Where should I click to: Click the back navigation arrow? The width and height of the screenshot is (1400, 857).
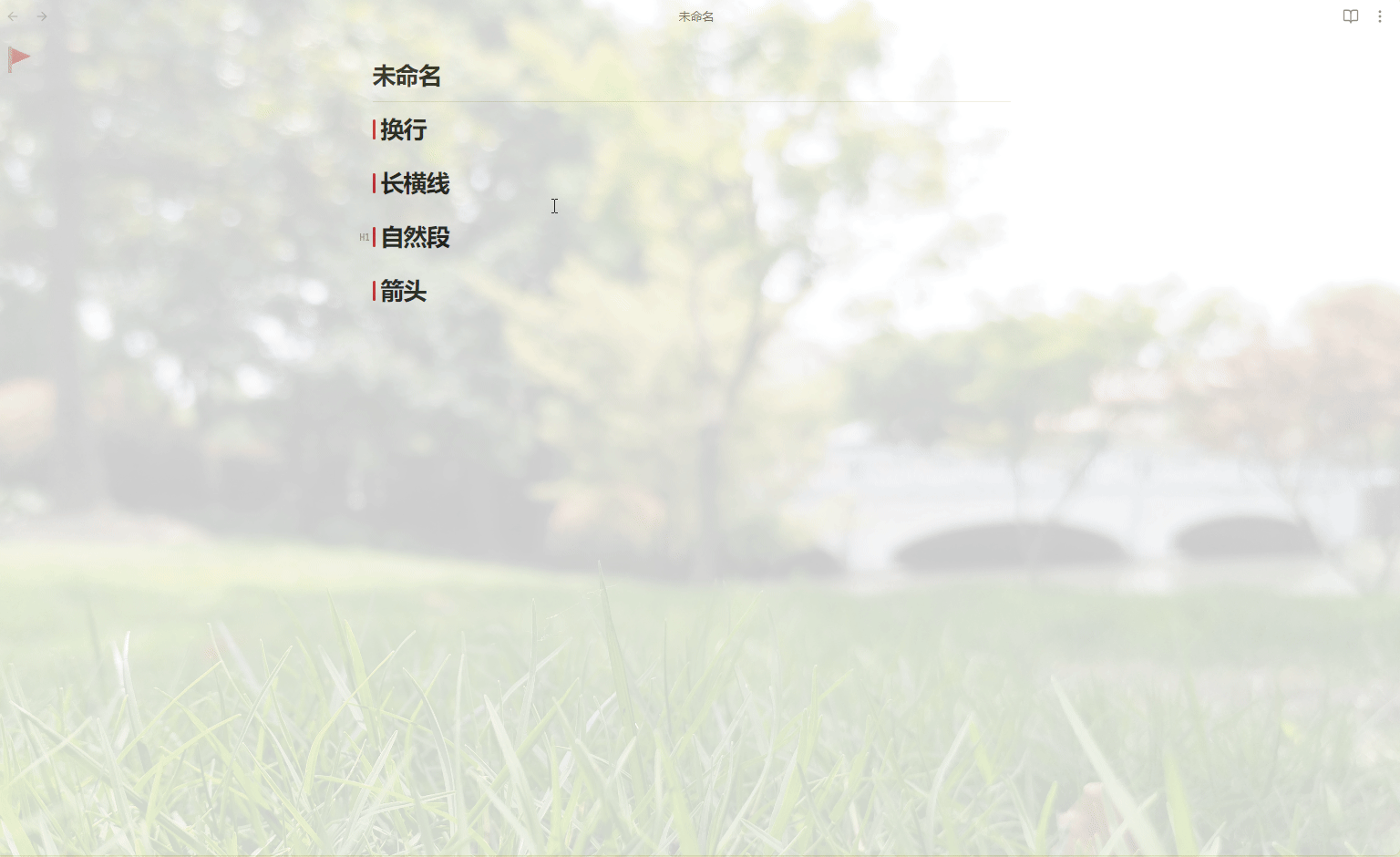pos(13,16)
